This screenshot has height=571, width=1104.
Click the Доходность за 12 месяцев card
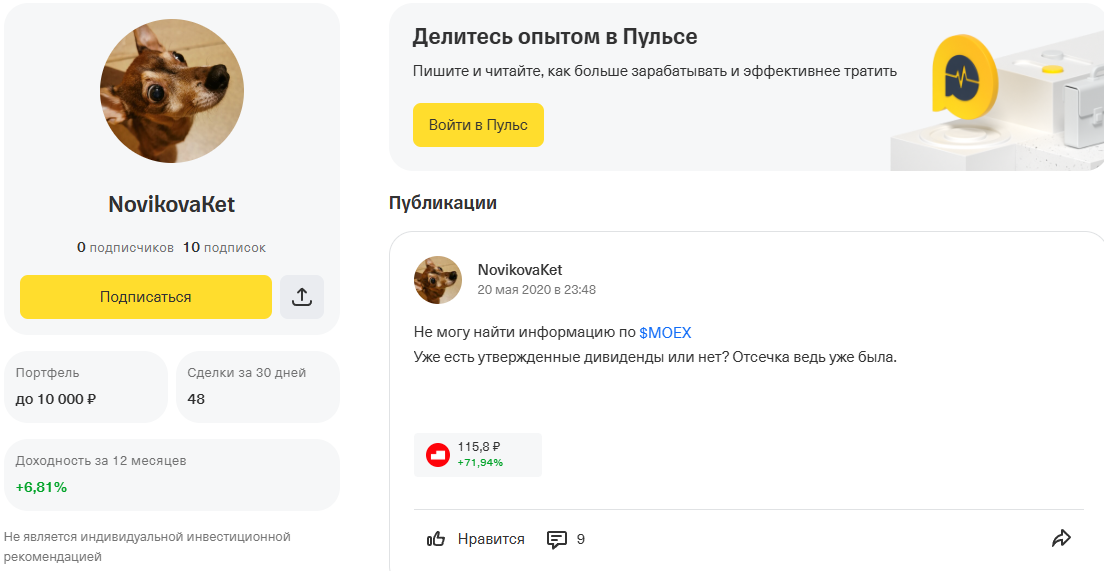(172, 474)
